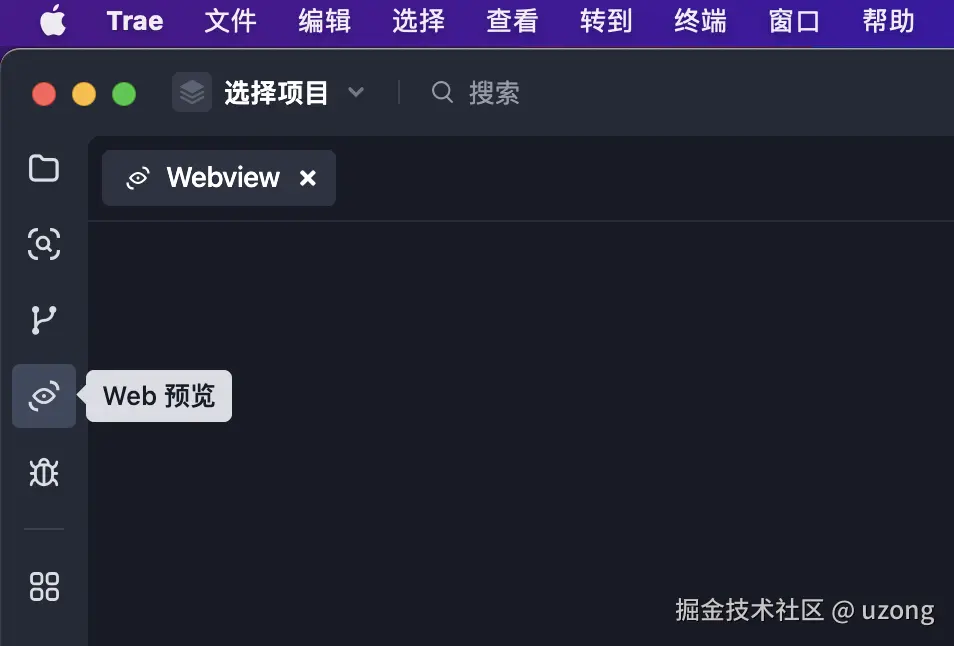Open the 转到 menu
This screenshot has height=646, width=954.
coord(606,21)
